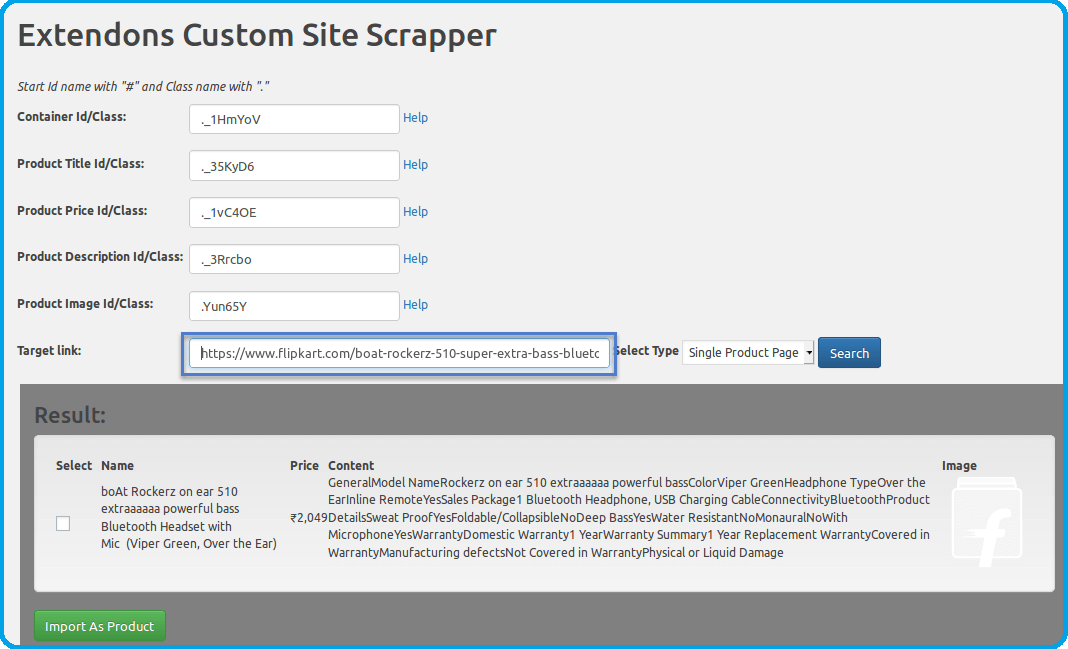This screenshot has width=1068, height=649.
Task: Focus the Product Description Id/Class field
Action: [294, 260]
